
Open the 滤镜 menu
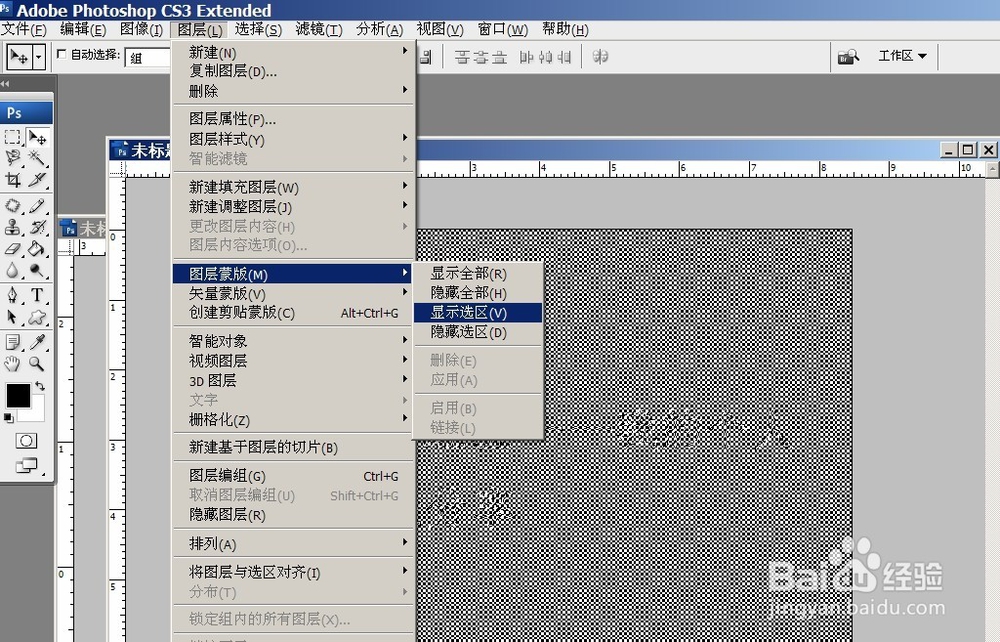(318, 29)
